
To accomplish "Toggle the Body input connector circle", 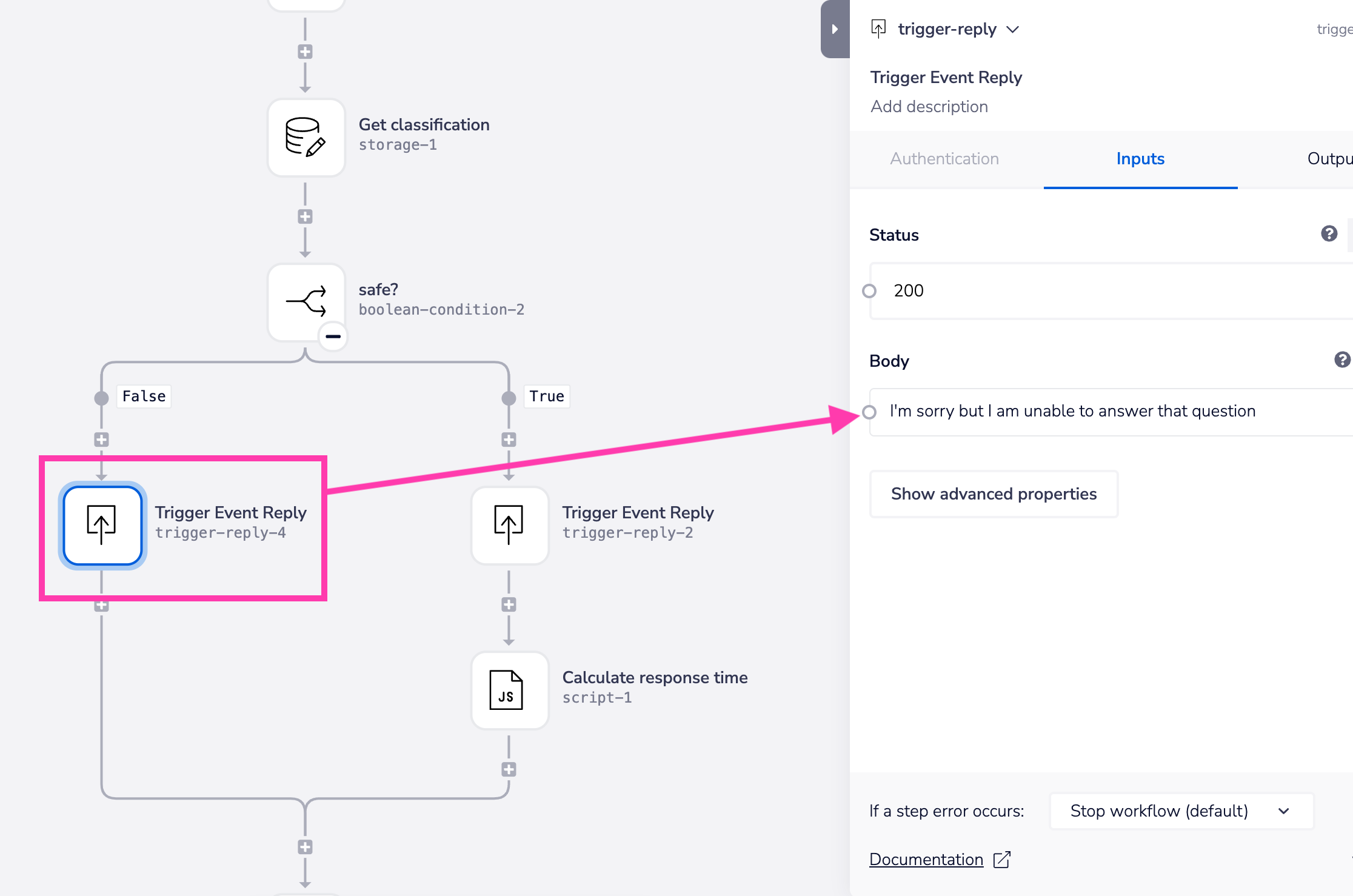I will click(x=869, y=412).
